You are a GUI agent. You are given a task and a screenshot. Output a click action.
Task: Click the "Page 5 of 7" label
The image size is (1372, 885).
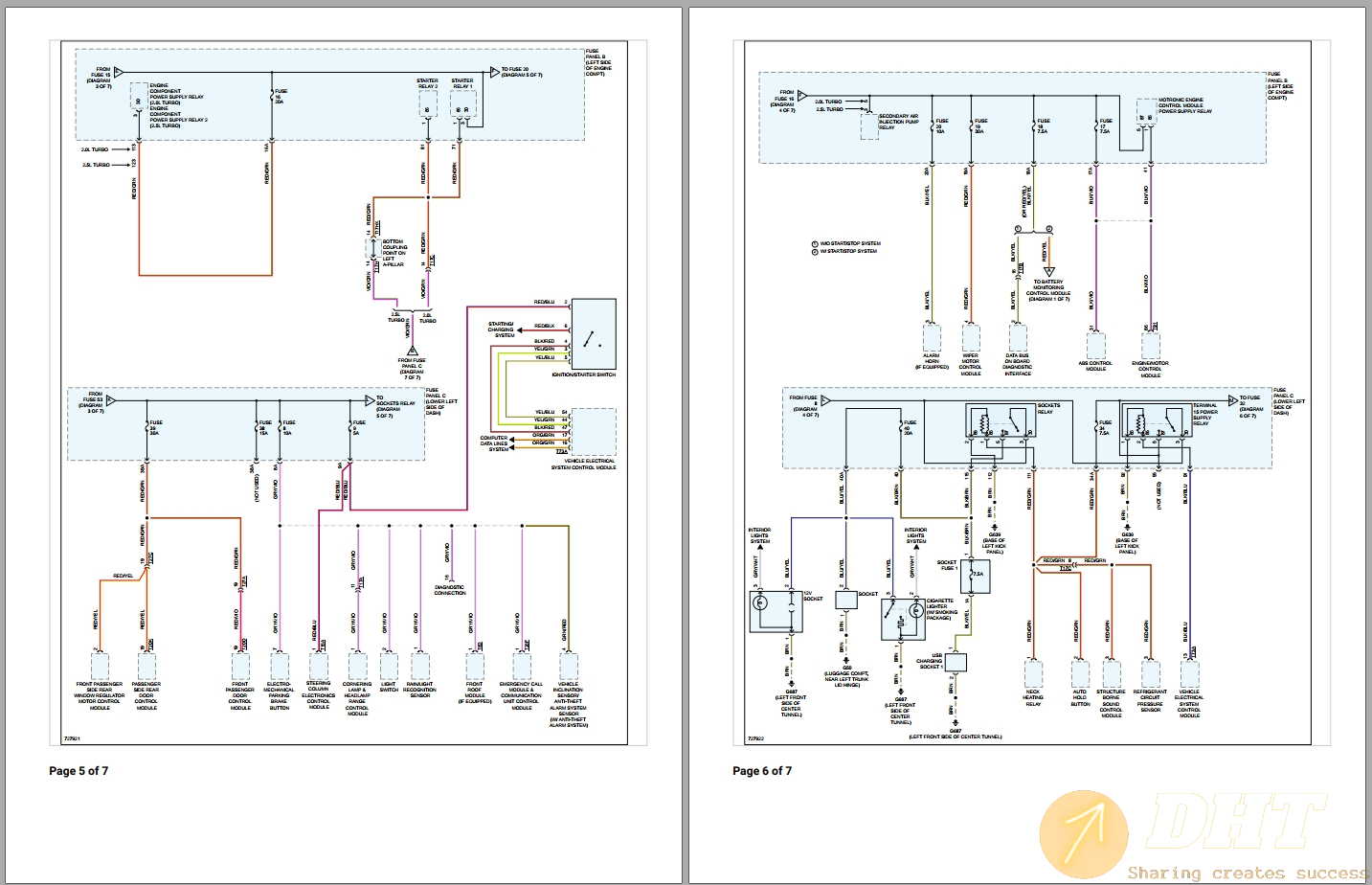(x=79, y=771)
